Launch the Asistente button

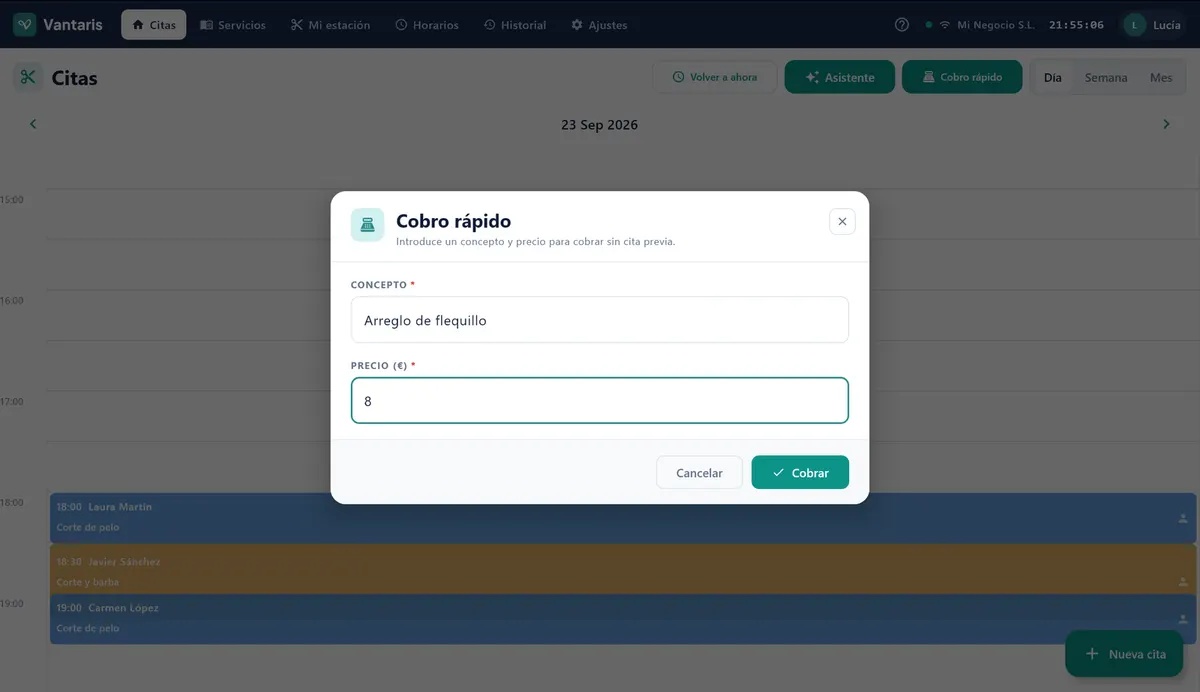[x=840, y=77]
